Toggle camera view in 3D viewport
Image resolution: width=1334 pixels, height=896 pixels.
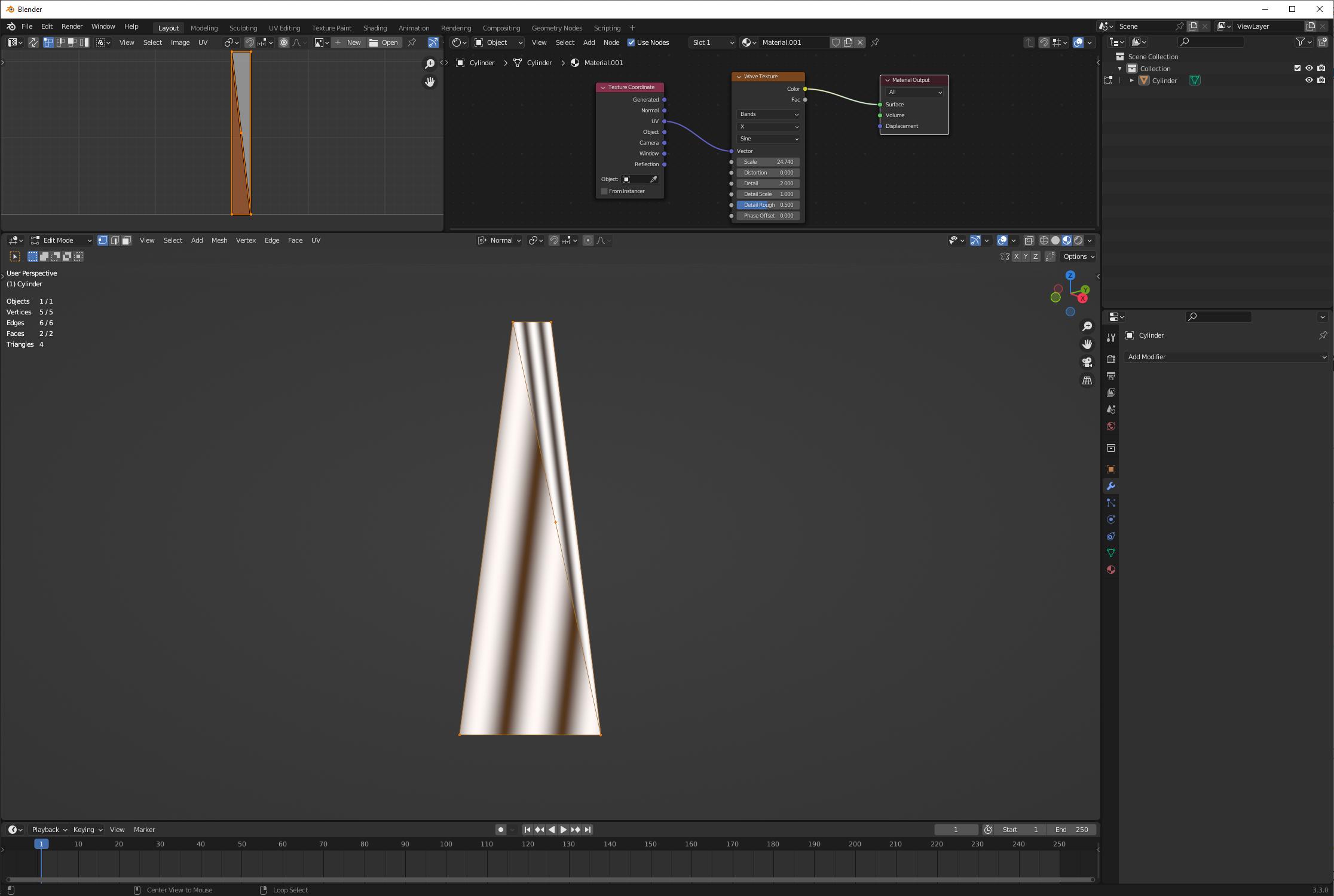(1087, 362)
